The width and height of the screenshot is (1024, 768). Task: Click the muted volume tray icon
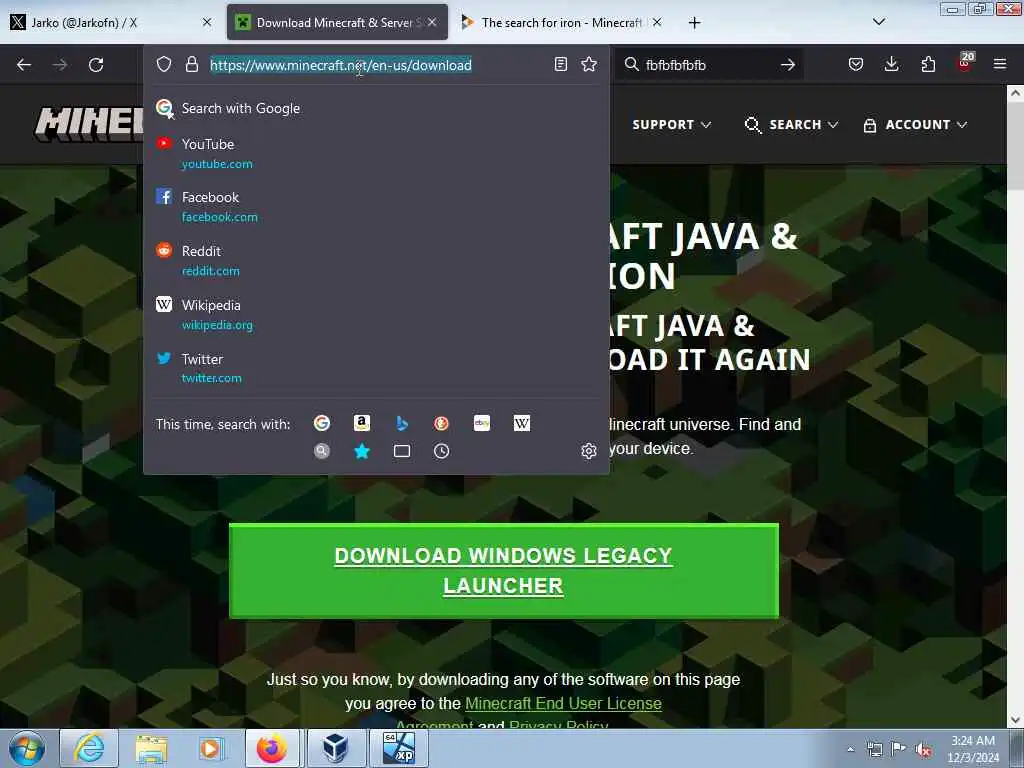pyautogui.click(x=923, y=750)
